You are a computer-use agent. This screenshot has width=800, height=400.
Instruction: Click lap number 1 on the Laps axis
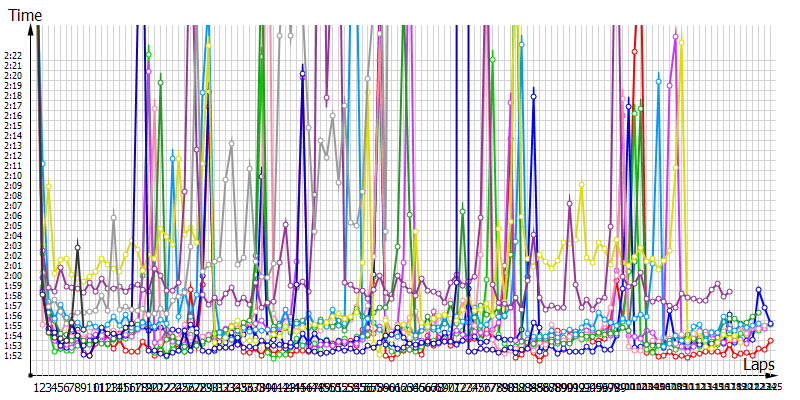[37, 386]
